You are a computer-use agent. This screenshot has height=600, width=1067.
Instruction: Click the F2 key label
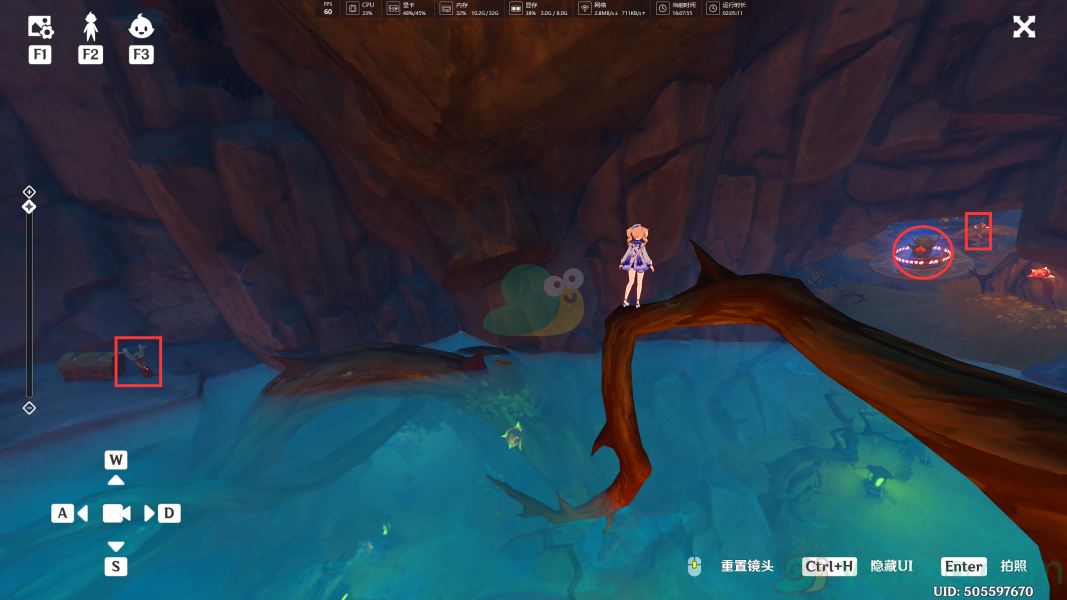(91, 54)
